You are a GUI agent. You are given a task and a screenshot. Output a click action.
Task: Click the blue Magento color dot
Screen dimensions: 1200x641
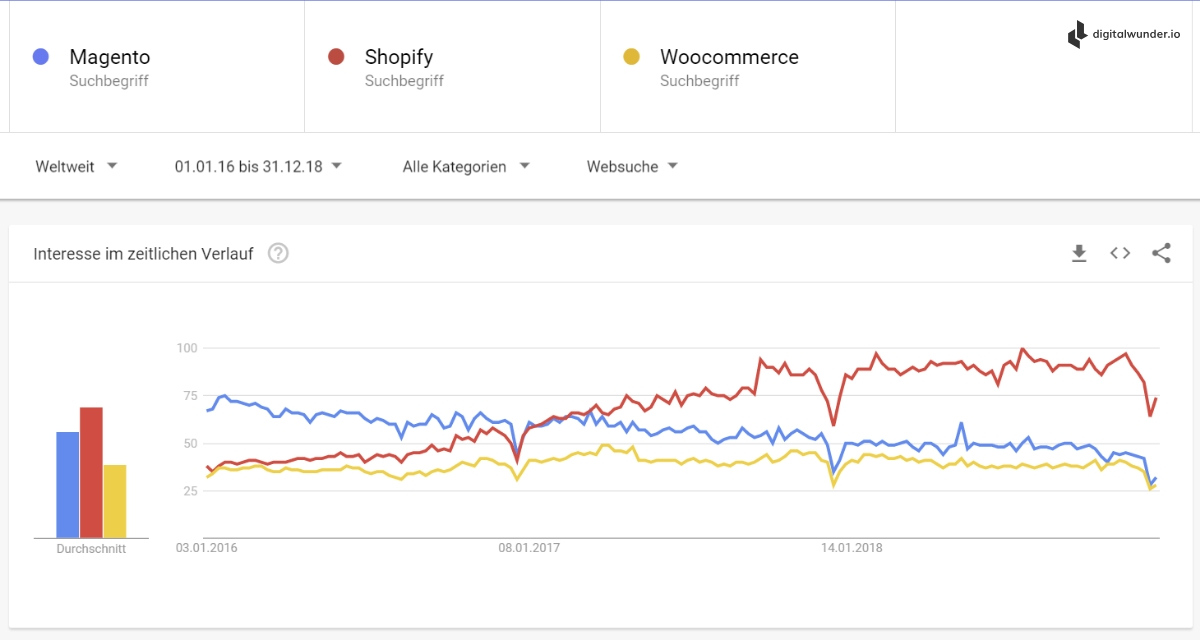coord(41,57)
